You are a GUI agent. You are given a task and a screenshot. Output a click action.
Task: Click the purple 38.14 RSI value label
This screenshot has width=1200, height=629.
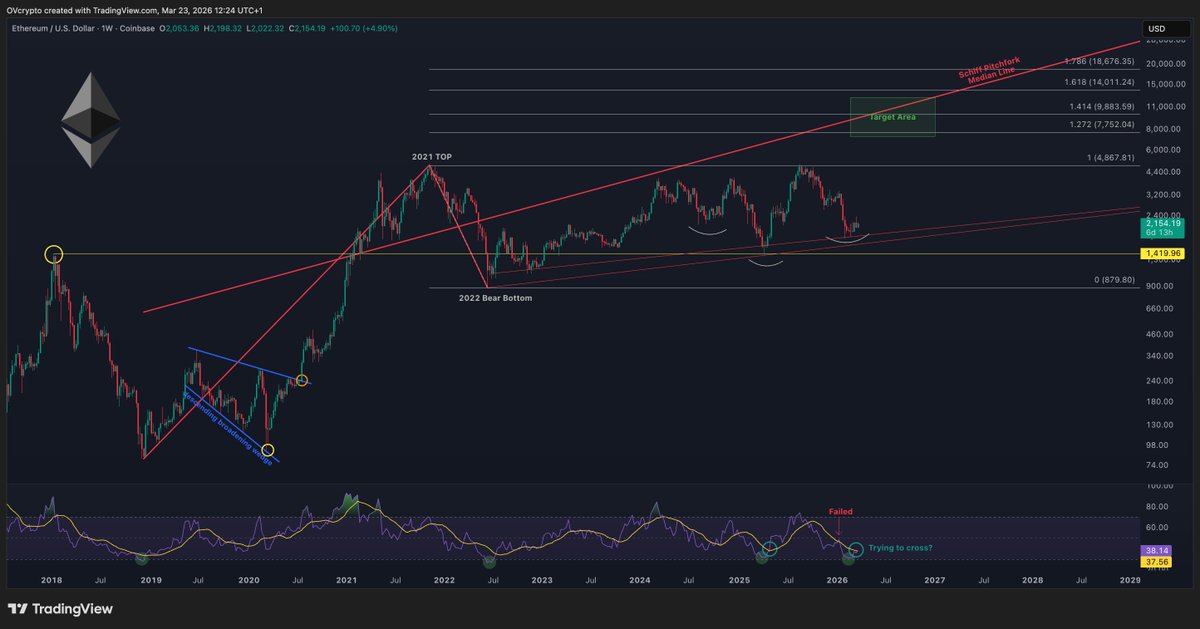[1157, 551]
